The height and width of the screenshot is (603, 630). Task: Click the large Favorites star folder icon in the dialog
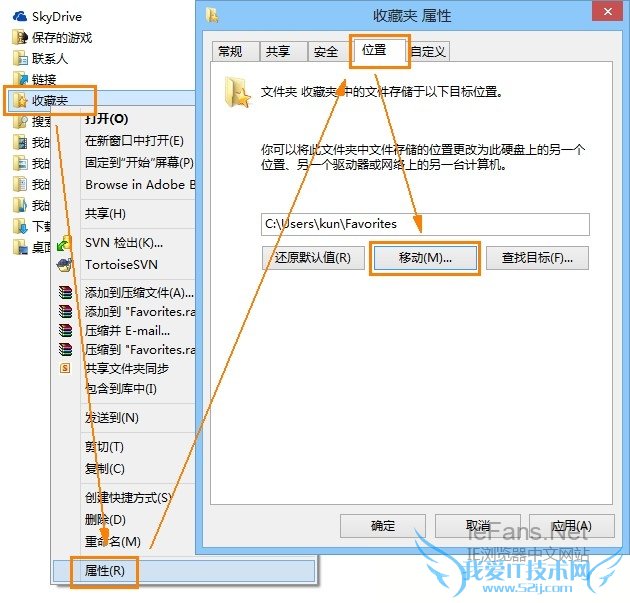238,92
